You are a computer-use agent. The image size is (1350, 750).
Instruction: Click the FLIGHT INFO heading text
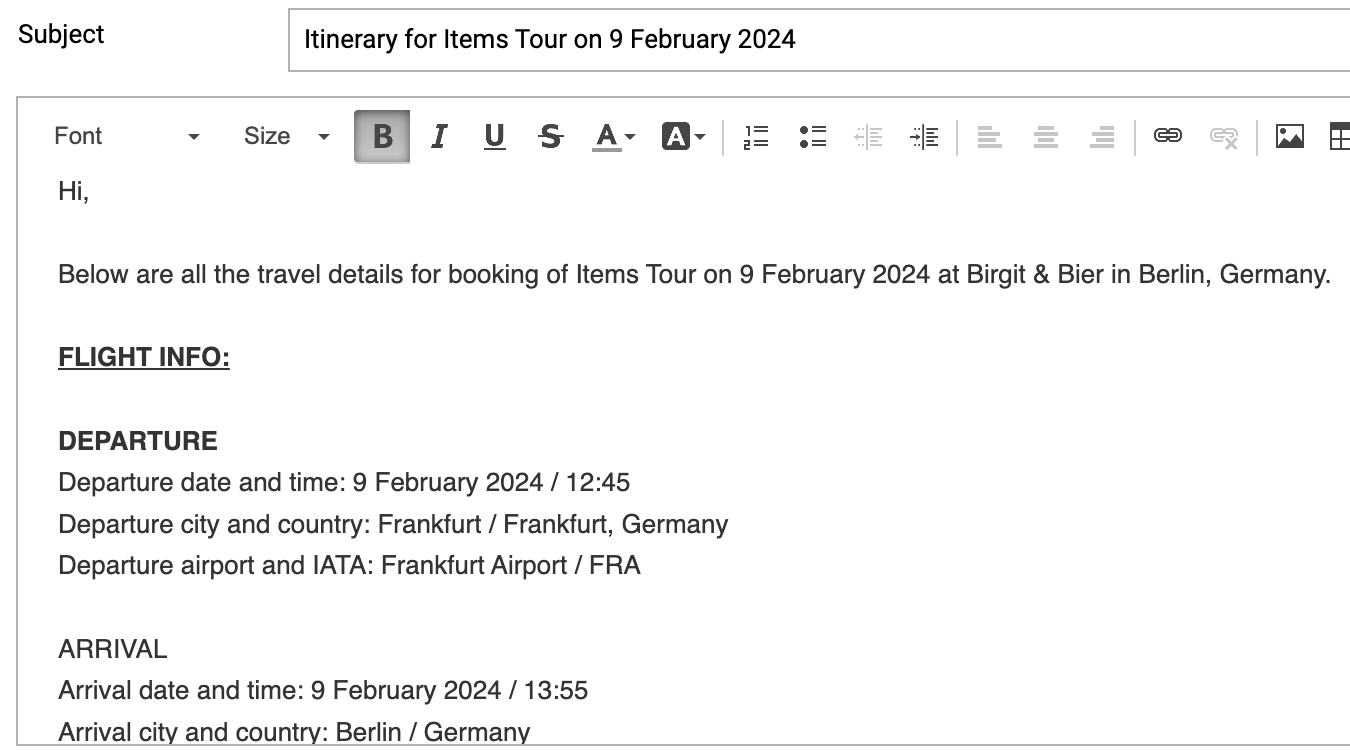[x=144, y=357]
